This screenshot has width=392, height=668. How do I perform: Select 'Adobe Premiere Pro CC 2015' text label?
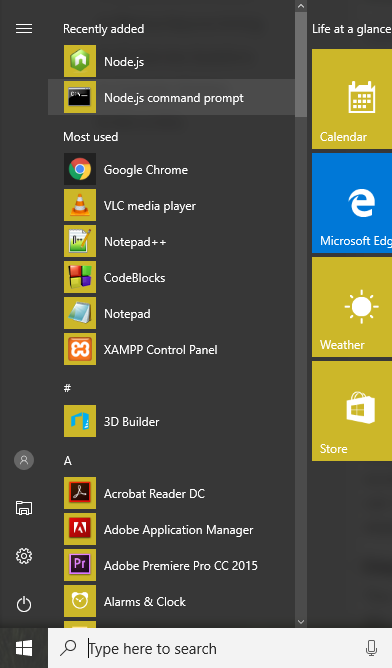click(x=181, y=566)
